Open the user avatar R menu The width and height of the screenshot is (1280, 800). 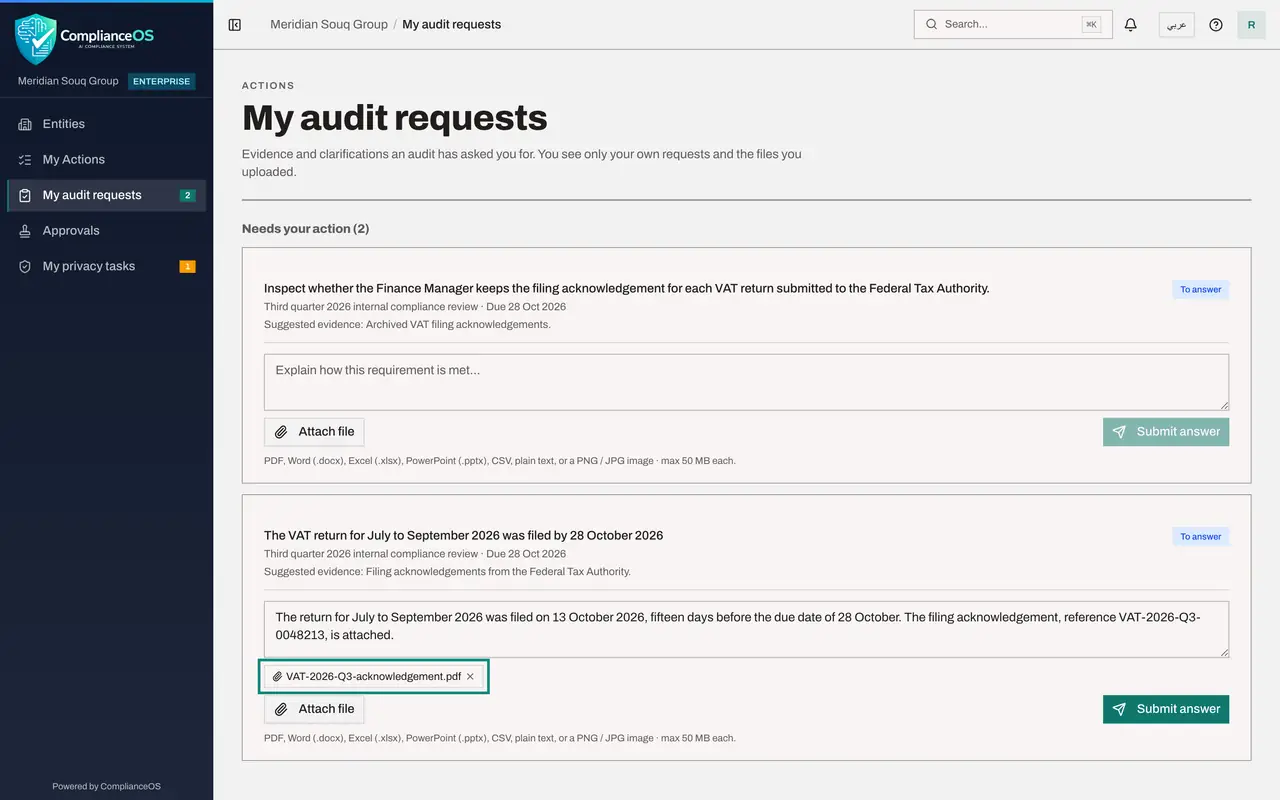click(x=1251, y=25)
